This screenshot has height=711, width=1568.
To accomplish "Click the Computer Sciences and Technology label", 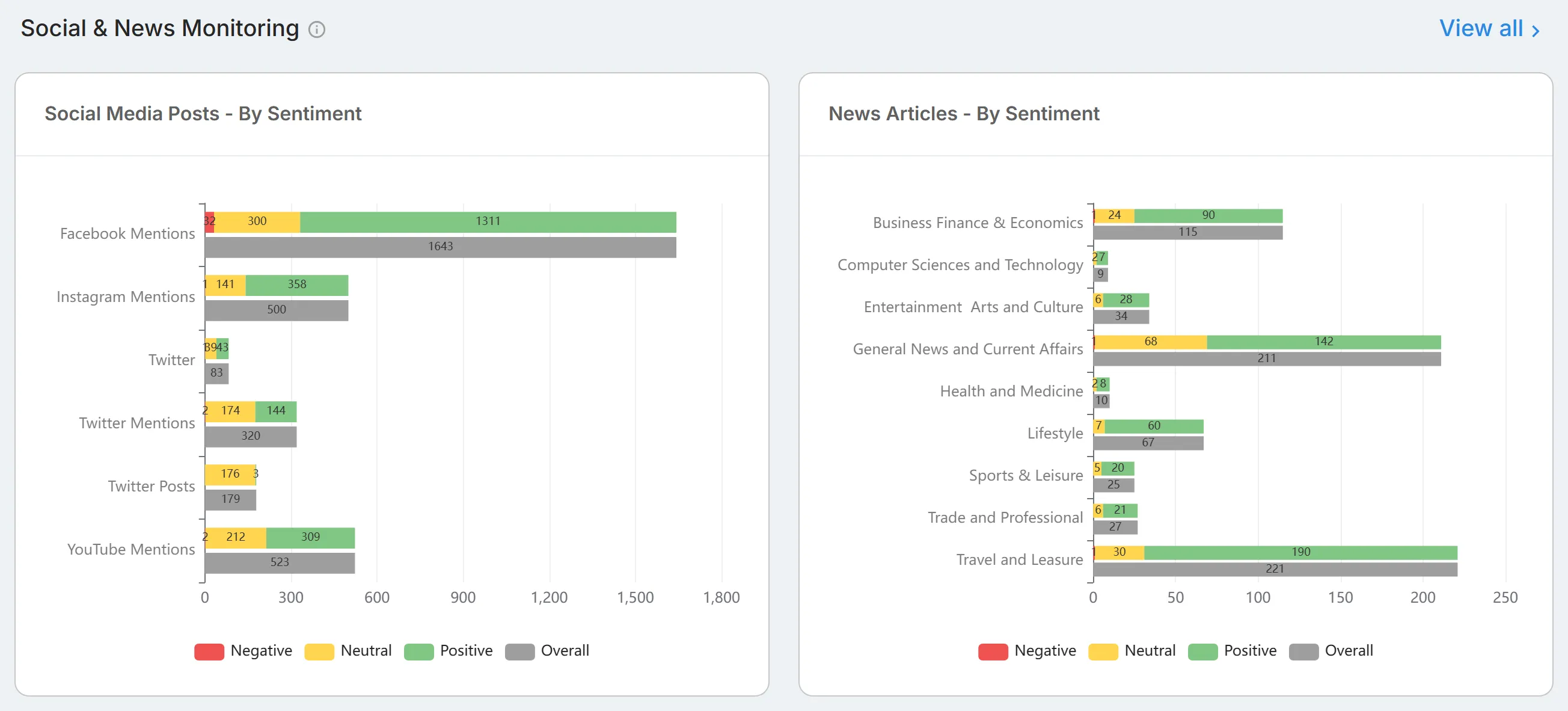I will coord(960,265).
